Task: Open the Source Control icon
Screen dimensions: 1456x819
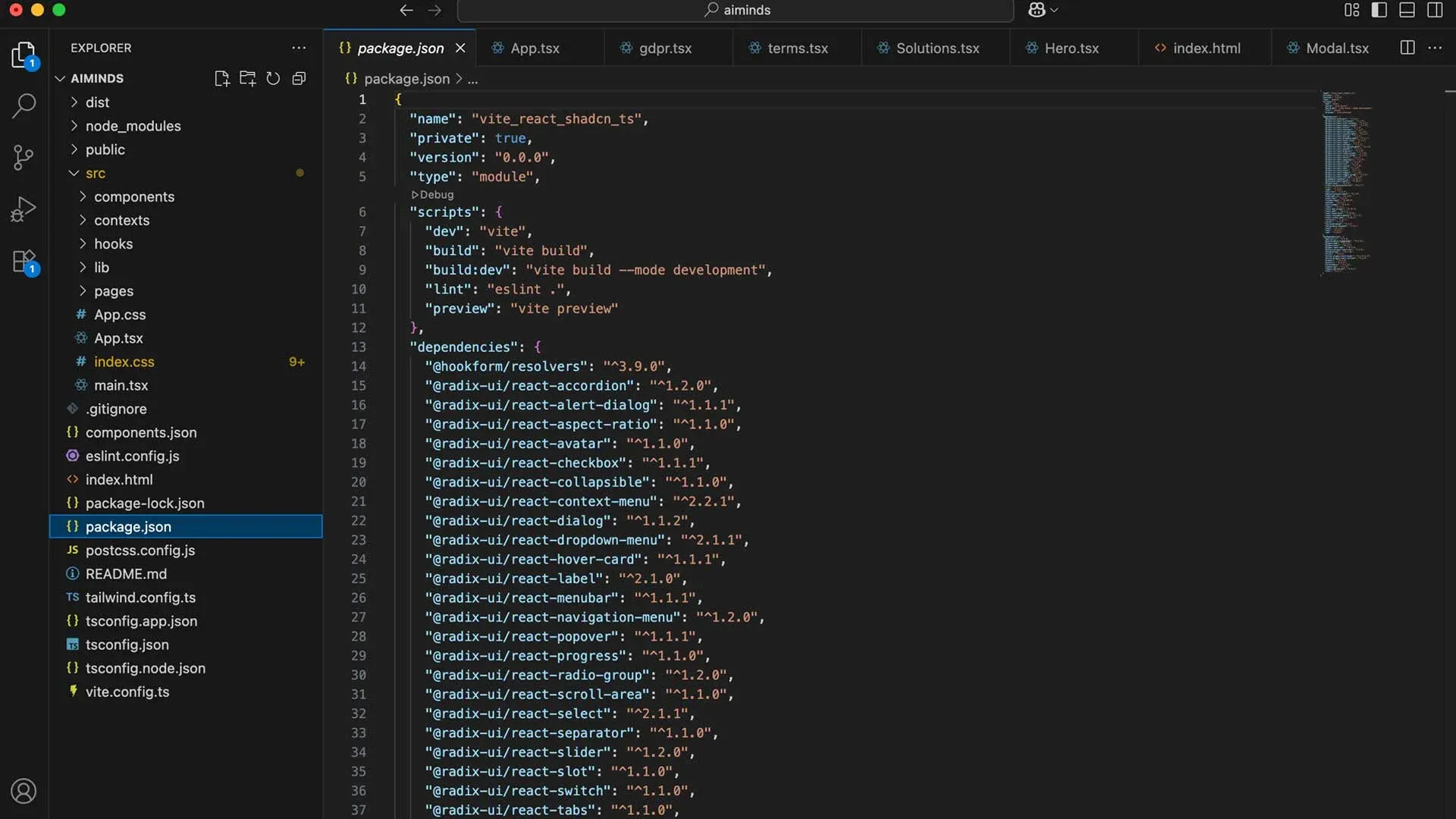Action: 24,157
